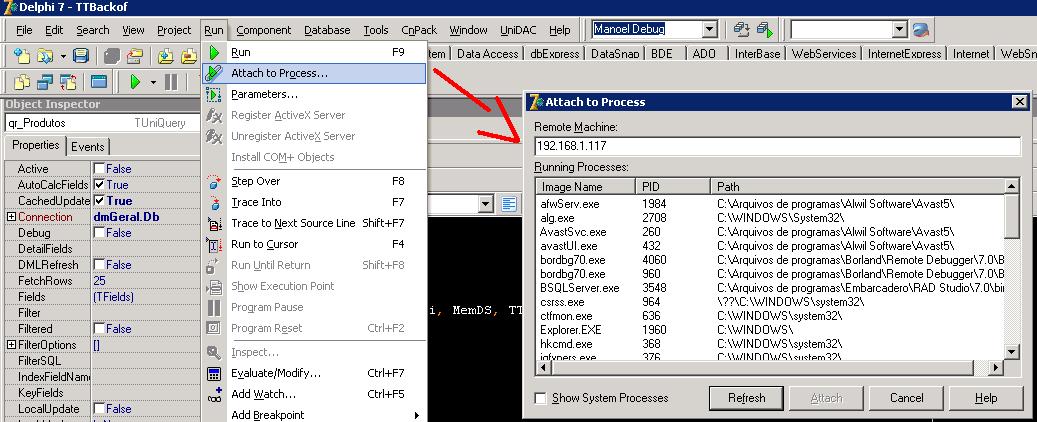Click the Save All gray icon

click(x=112, y=56)
